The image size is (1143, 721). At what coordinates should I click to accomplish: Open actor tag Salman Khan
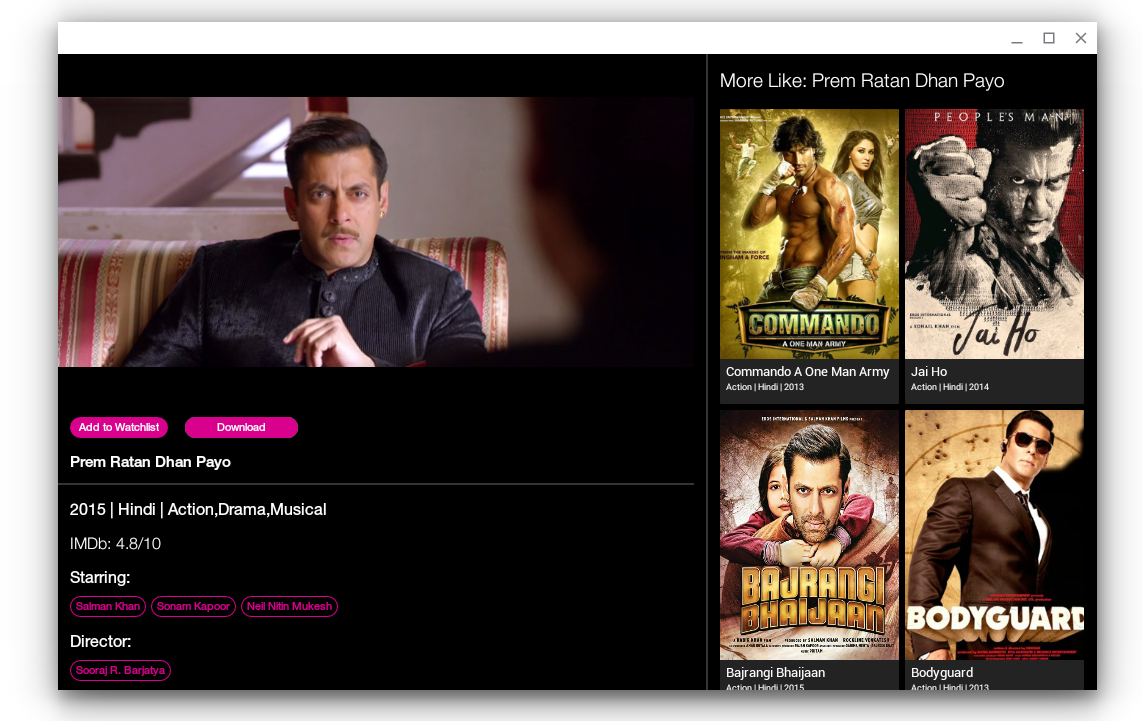click(108, 607)
